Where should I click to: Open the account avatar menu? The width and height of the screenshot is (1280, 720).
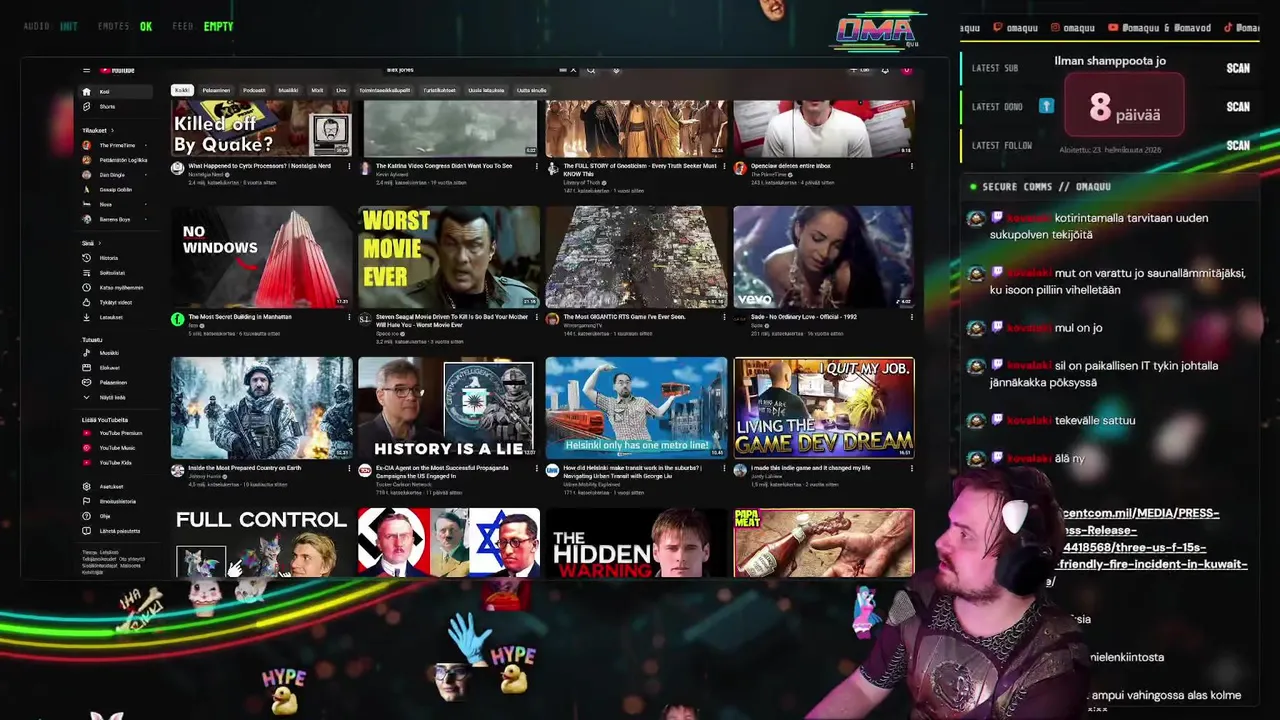906,70
